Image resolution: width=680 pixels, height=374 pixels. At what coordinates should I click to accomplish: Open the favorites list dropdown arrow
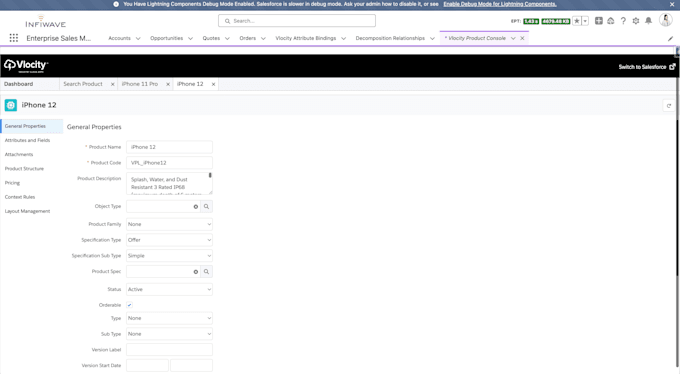click(x=585, y=21)
